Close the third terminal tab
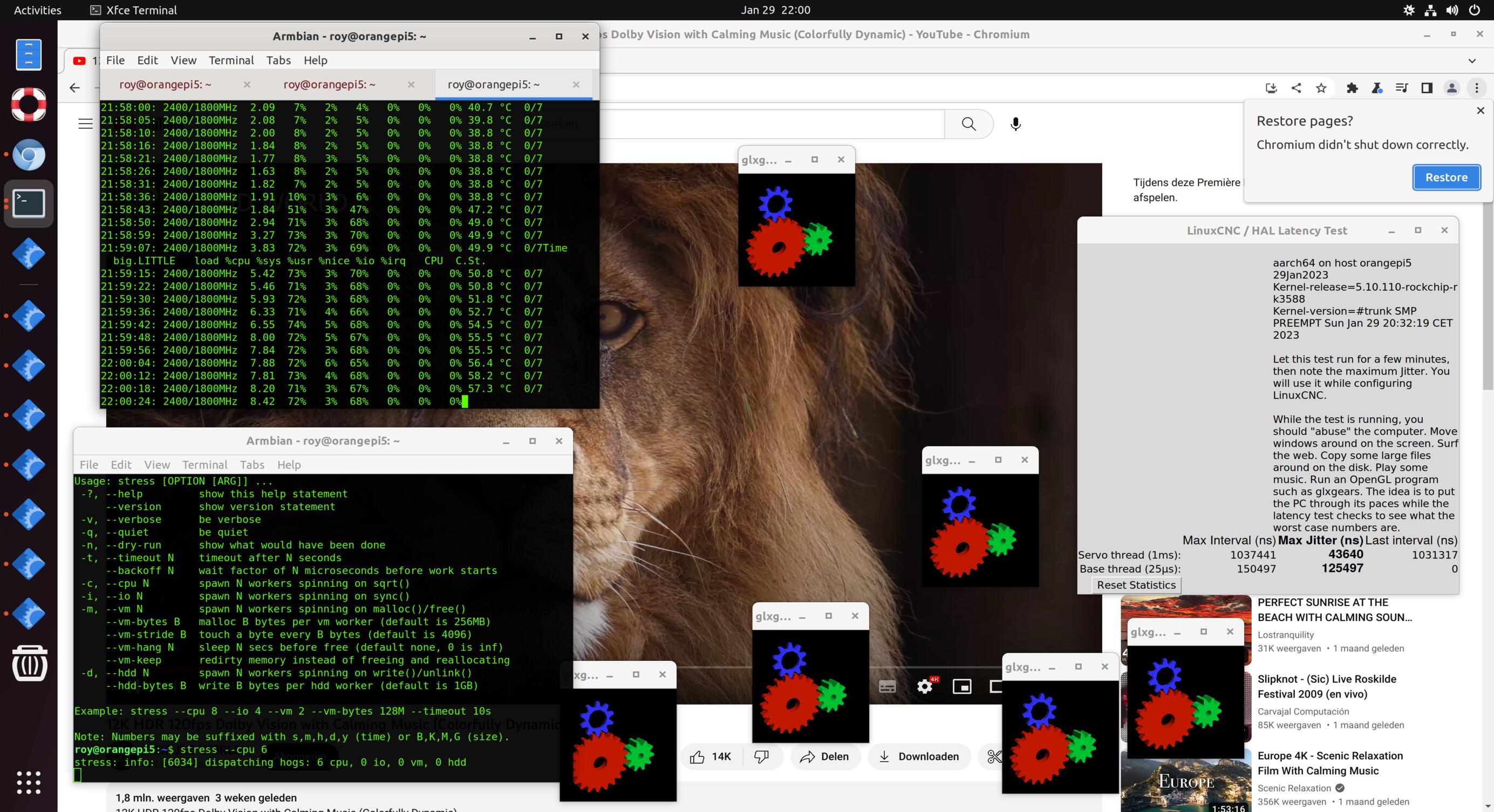Screen dimensions: 1494x812 tap(576, 85)
